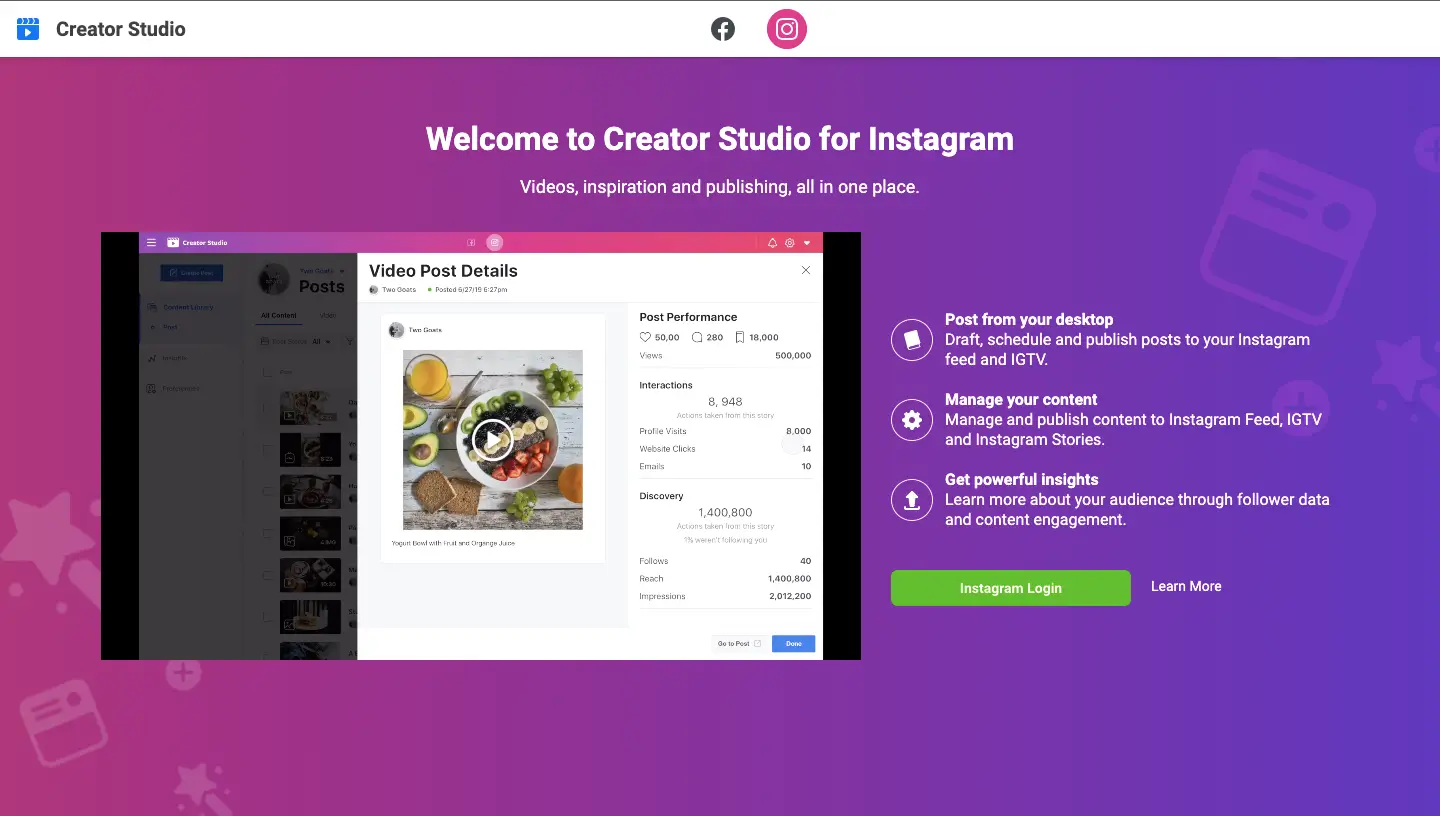This screenshot has height=816, width=1440.
Task: Open the Learn More link
Action: point(1186,586)
